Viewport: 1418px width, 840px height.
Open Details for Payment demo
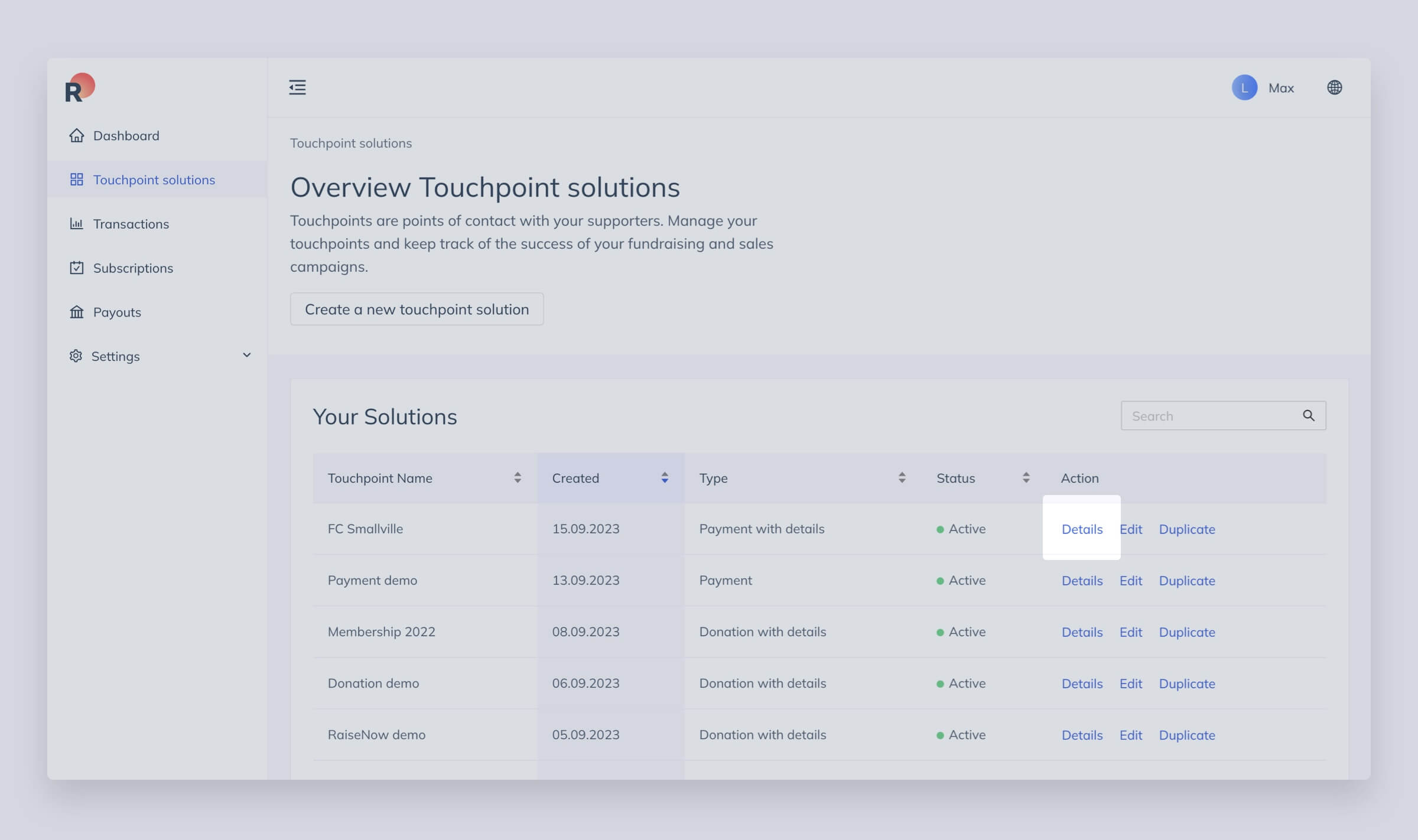[x=1082, y=581]
